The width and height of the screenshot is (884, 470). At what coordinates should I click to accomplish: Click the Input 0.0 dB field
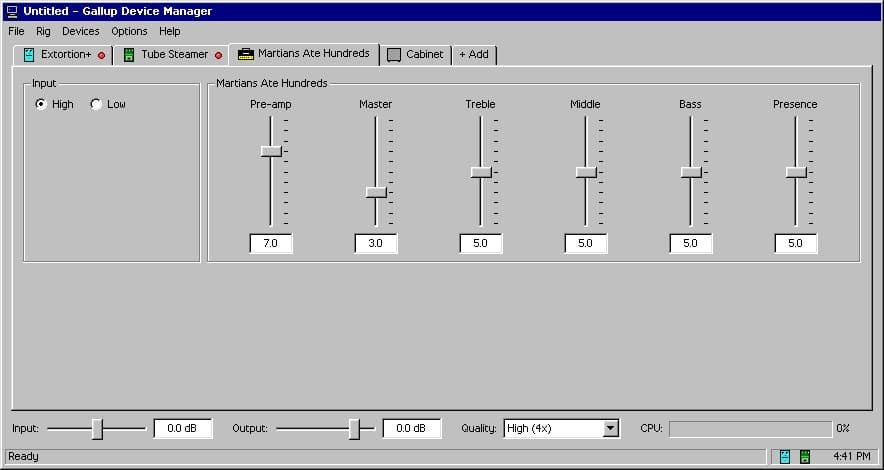click(x=183, y=428)
